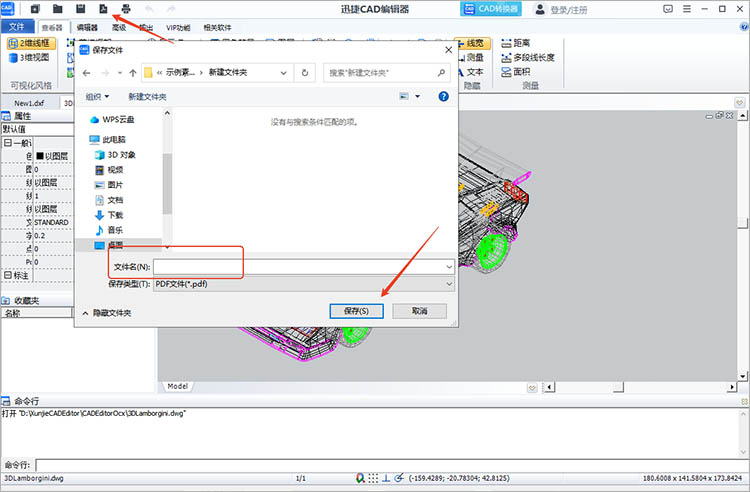Switch to the VIP功能 ribbon tab

point(178,27)
